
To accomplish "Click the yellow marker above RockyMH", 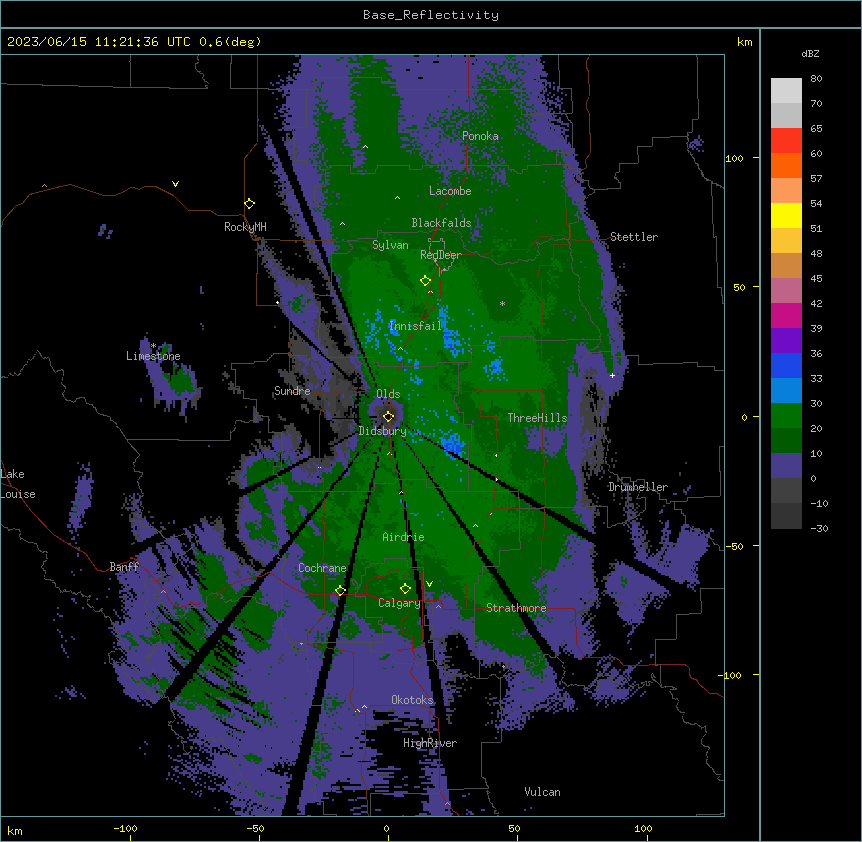I will [x=250, y=204].
